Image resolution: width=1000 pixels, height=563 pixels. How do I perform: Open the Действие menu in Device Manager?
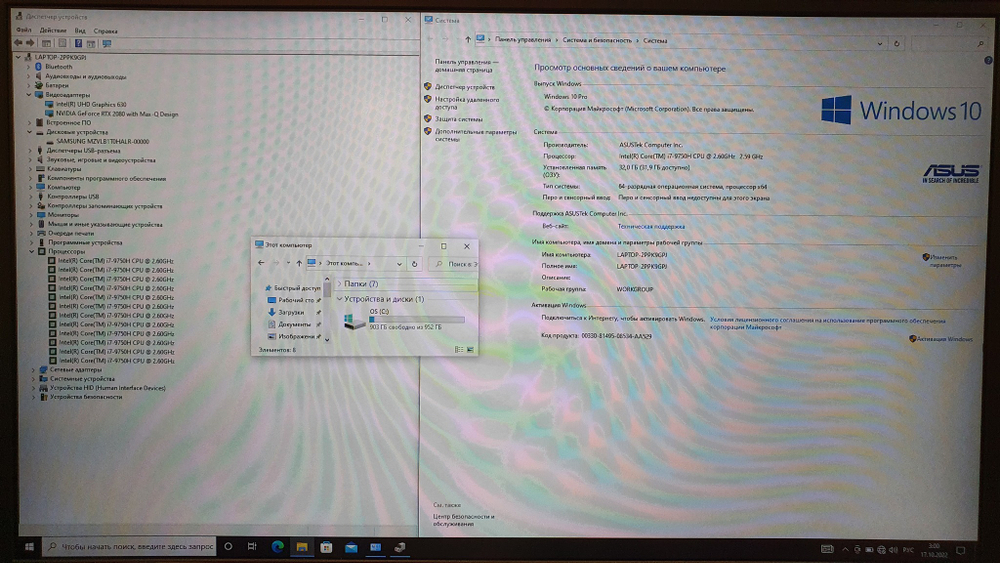pyautogui.click(x=53, y=30)
